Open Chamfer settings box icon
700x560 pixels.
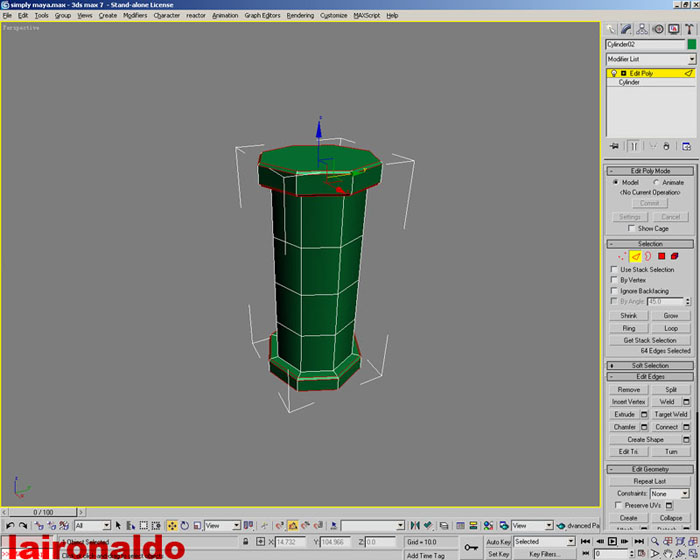point(643,427)
